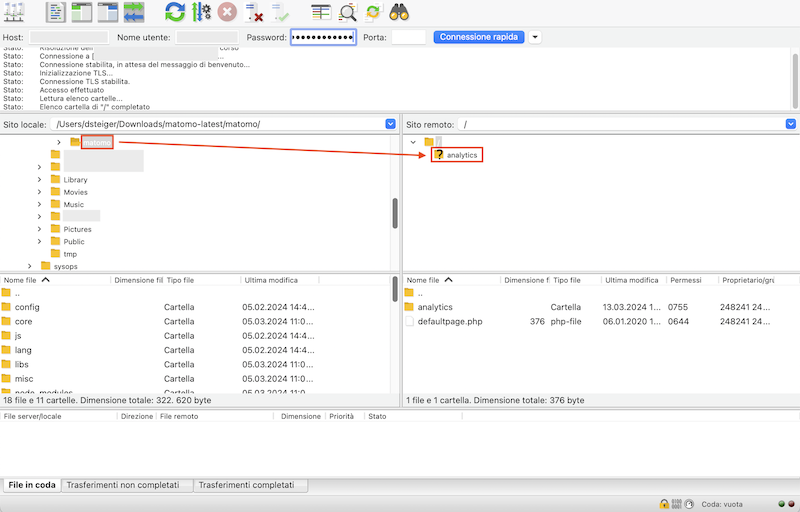Click the binary data type status icon

(677, 504)
